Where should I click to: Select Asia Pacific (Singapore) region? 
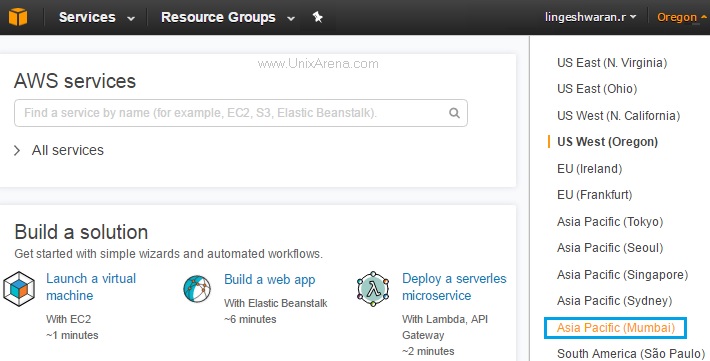pos(623,274)
